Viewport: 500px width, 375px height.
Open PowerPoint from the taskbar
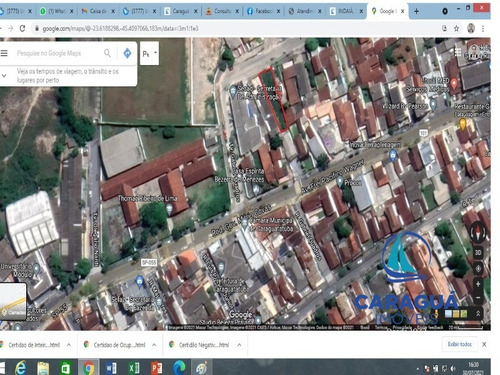point(156,368)
